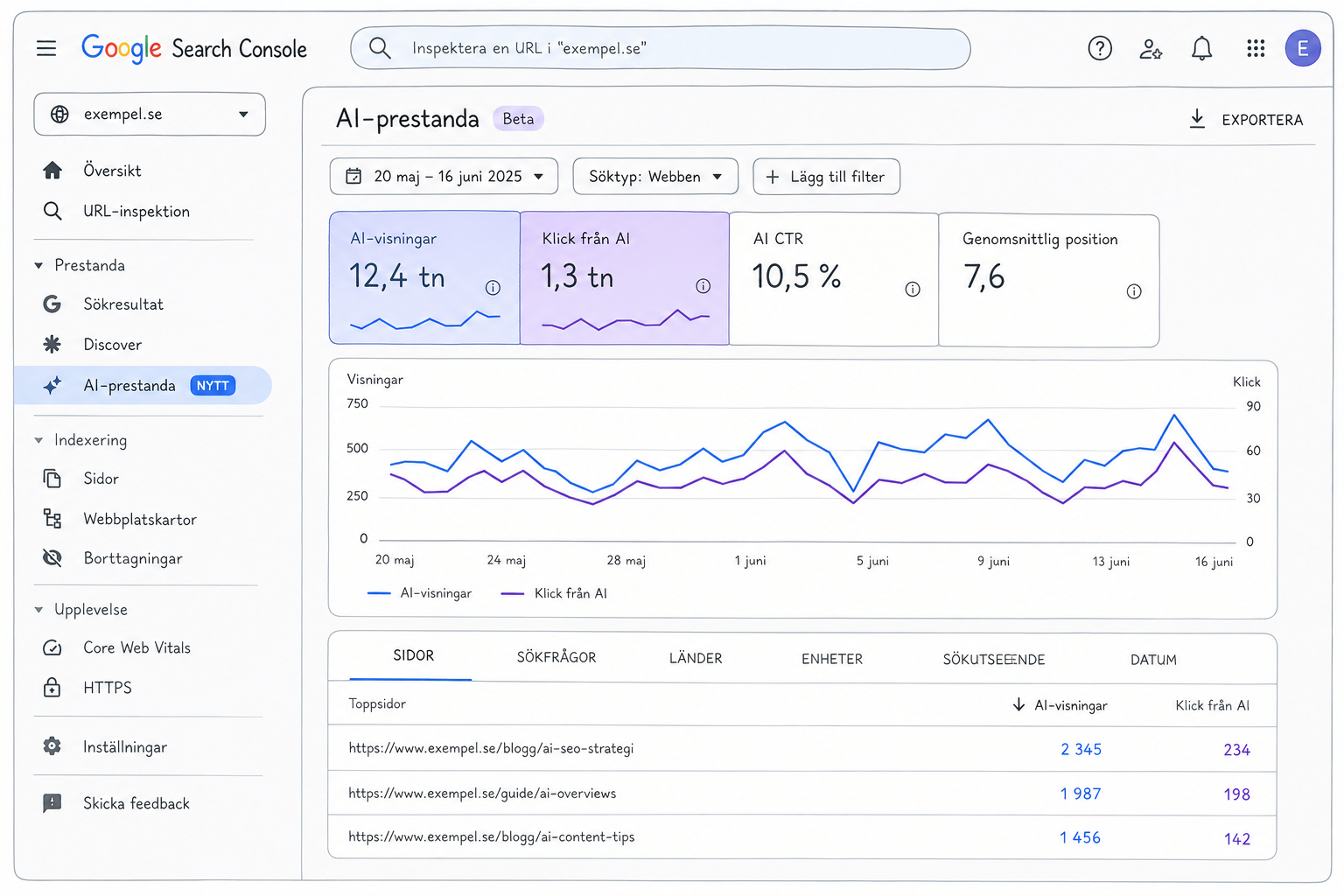Collapse the Prestanda section
This screenshot has width=1344, height=896.
(x=38, y=265)
